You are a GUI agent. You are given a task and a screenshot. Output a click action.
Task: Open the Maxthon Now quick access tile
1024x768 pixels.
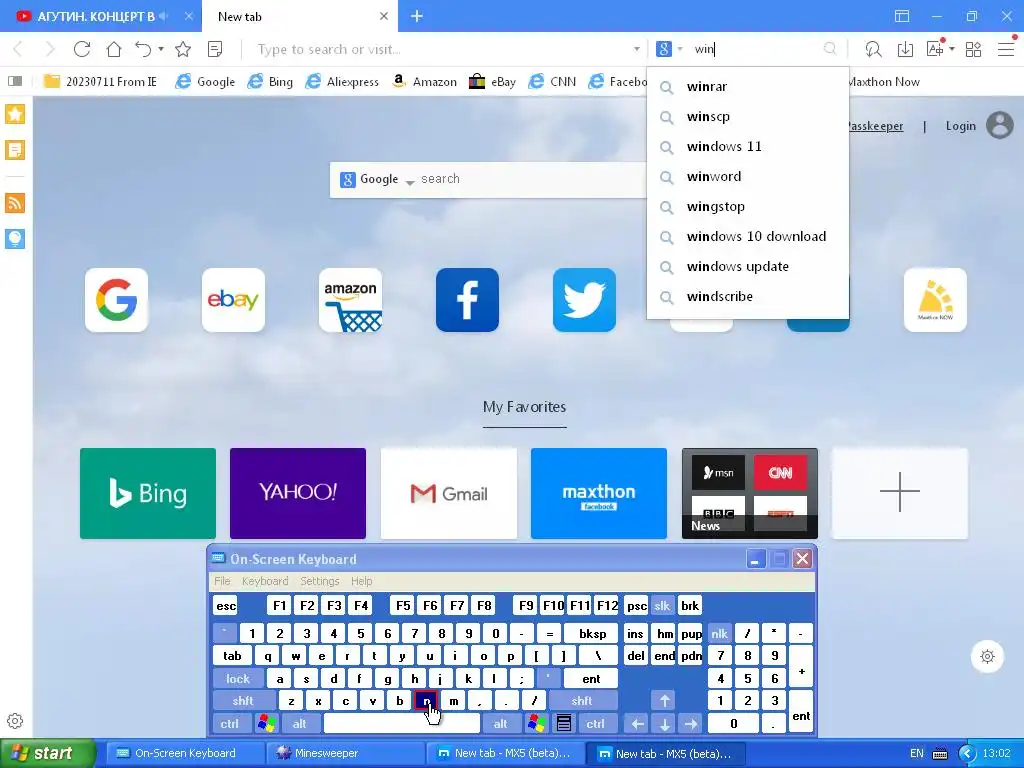pos(935,300)
